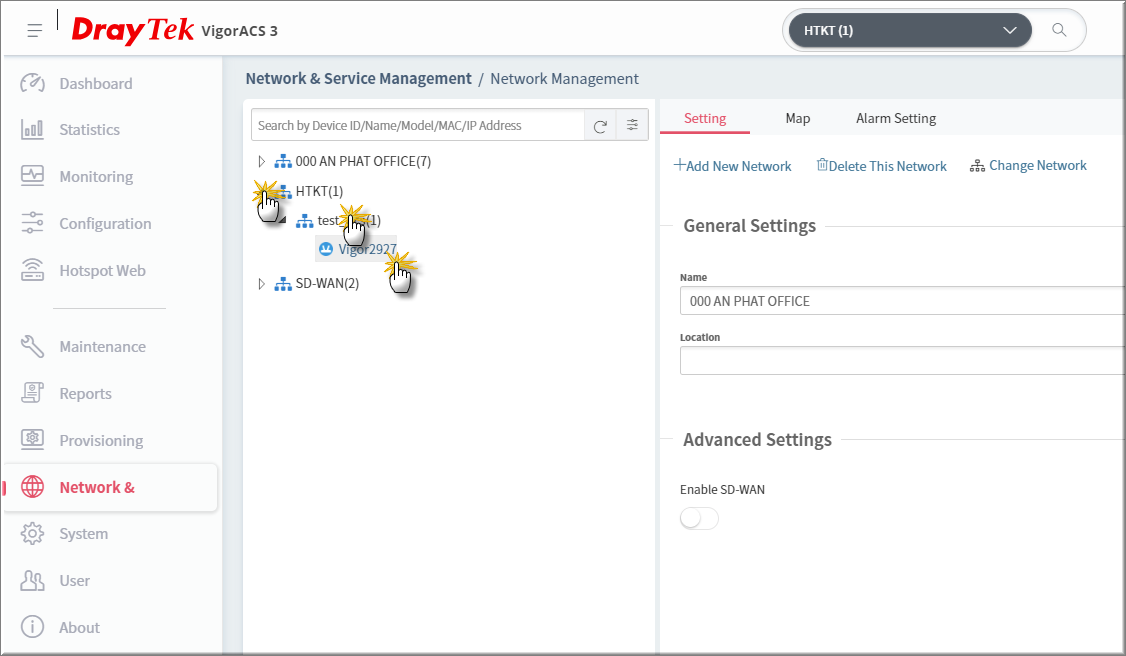Open the device filter options icon

(633, 125)
